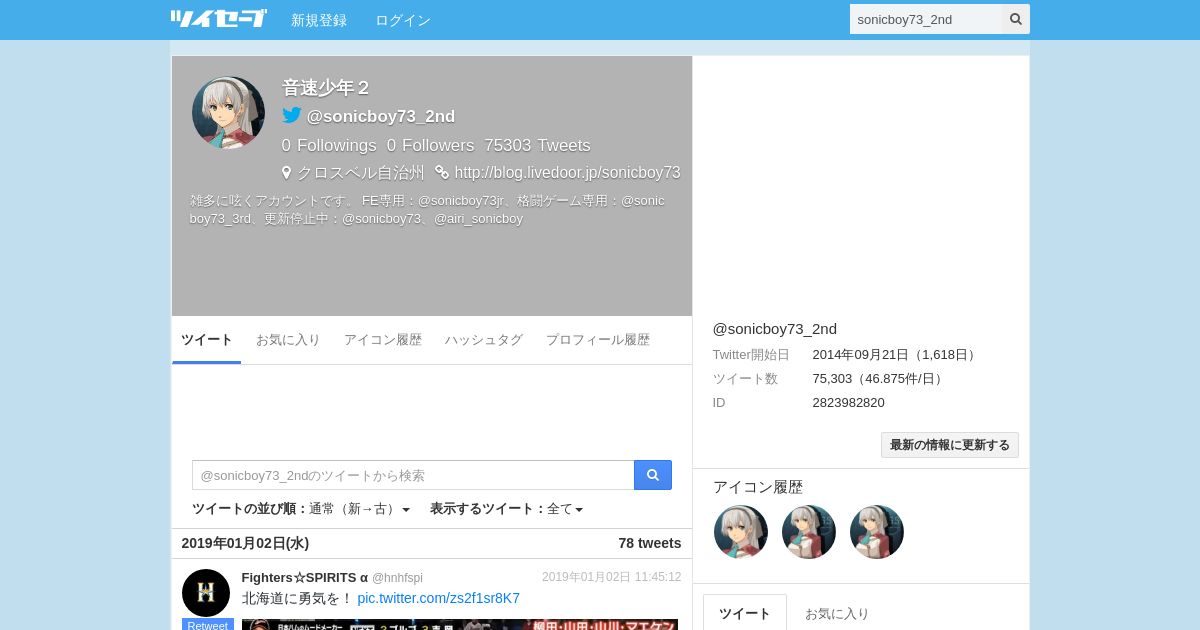The height and width of the screenshot is (630, 1200).
Task: Click @hnhfspi handle in tweet
Action: [397, 578]
